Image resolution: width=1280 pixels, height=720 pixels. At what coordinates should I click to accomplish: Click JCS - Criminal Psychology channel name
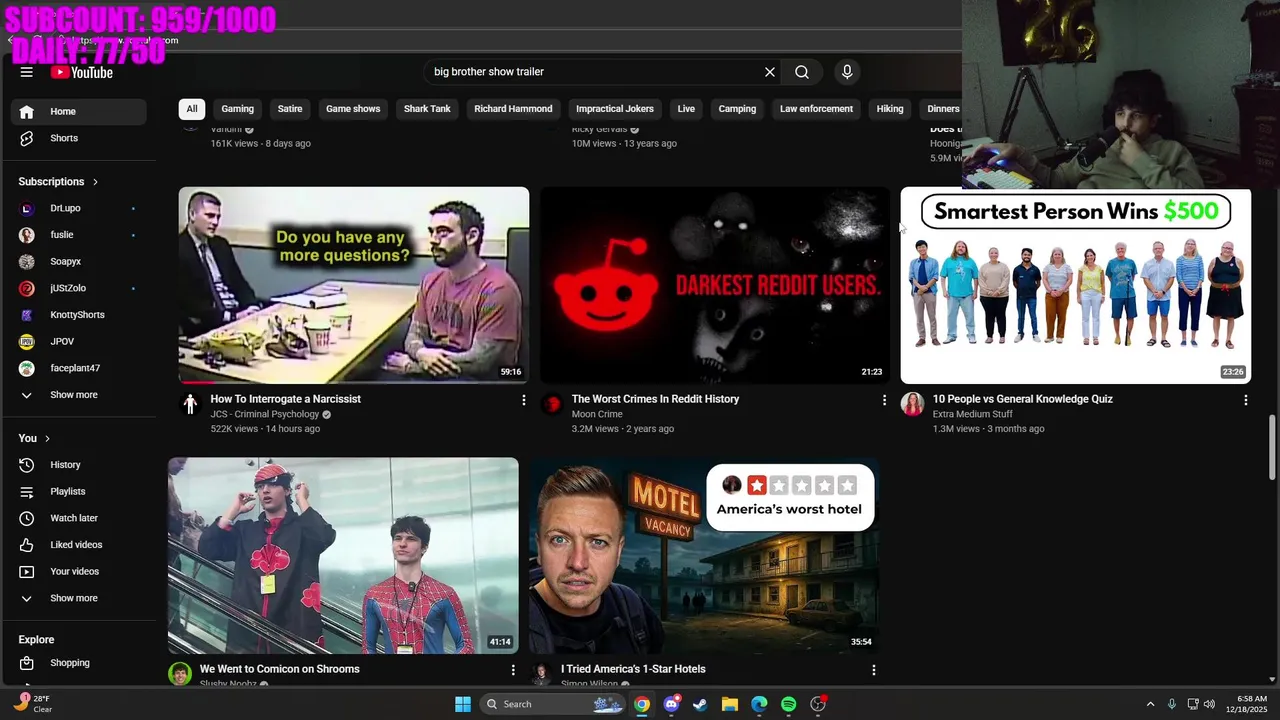coord(265,414)
